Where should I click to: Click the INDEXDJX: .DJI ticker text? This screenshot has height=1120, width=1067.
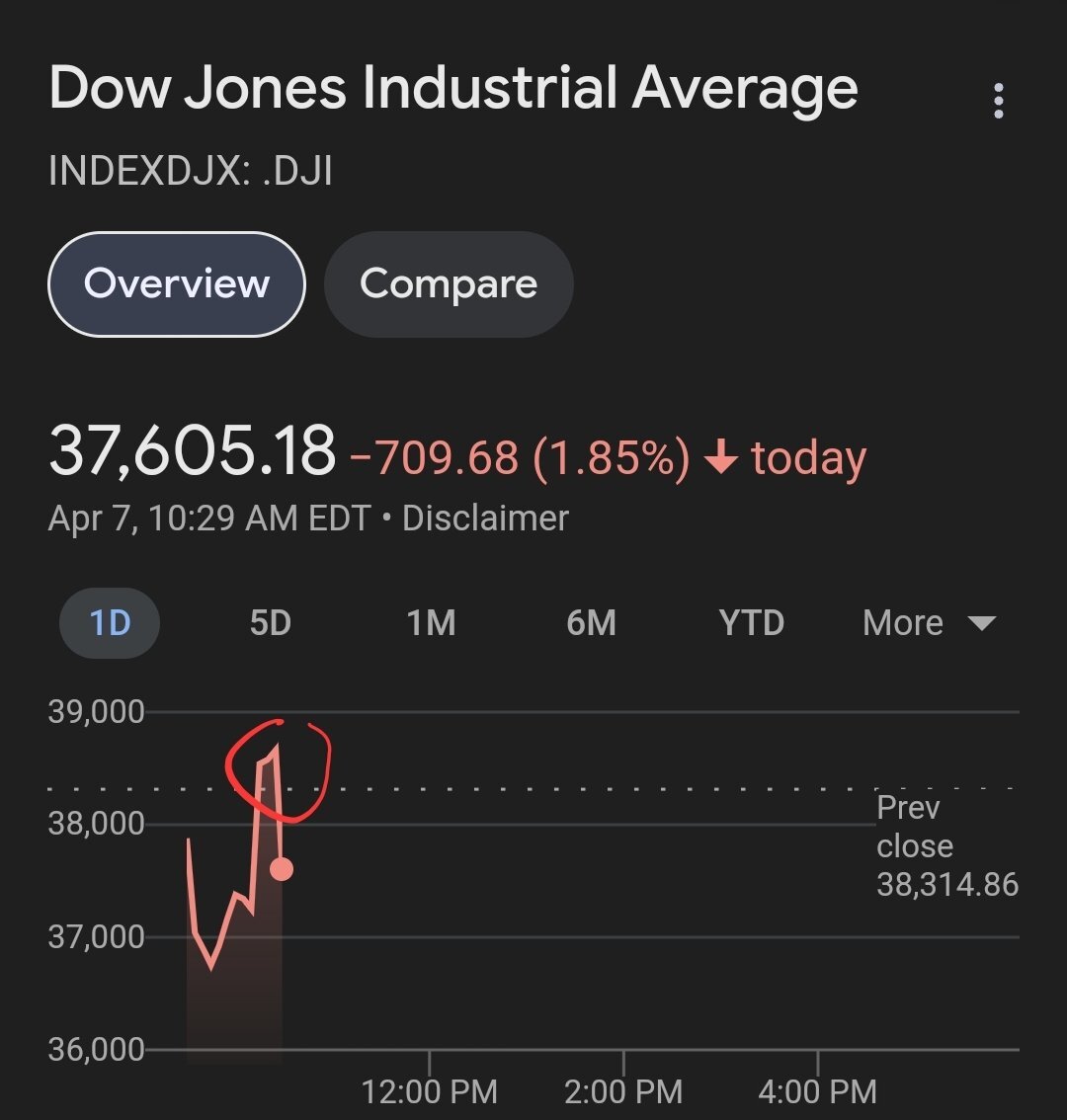(190, 171)
